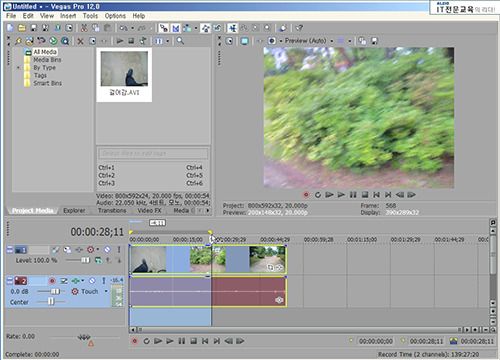Click the audio event on track 2
Viewport: 500px width, 360px height.
point(208,292)
